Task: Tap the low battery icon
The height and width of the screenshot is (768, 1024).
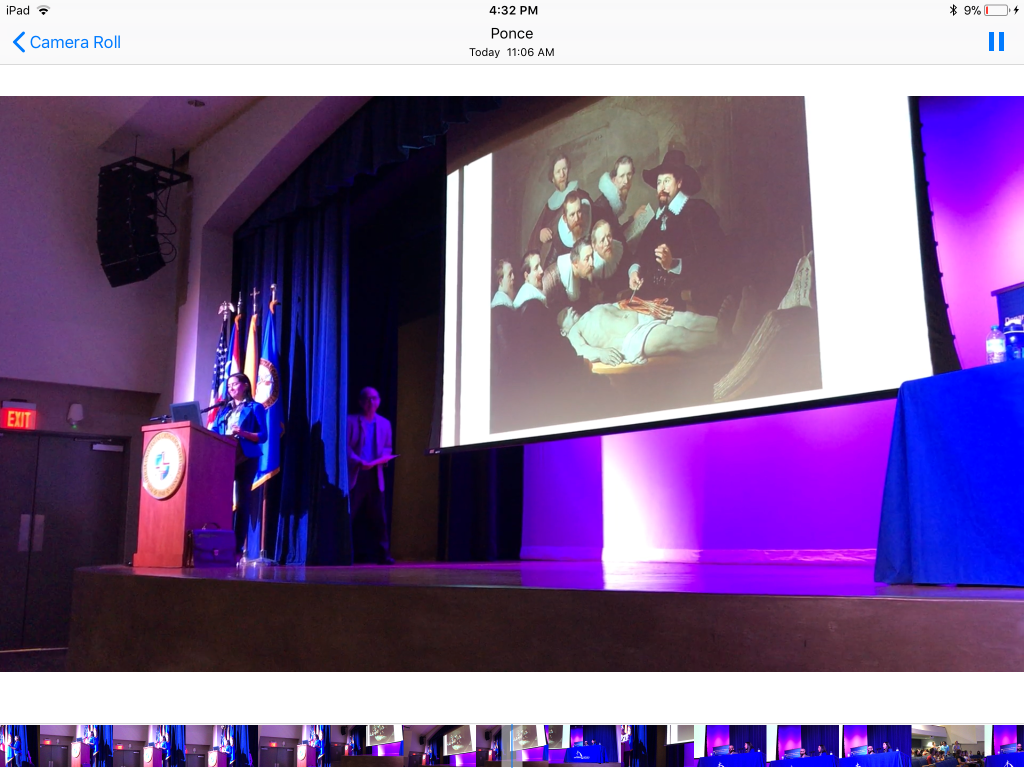Action: click(x=996, y=10)
